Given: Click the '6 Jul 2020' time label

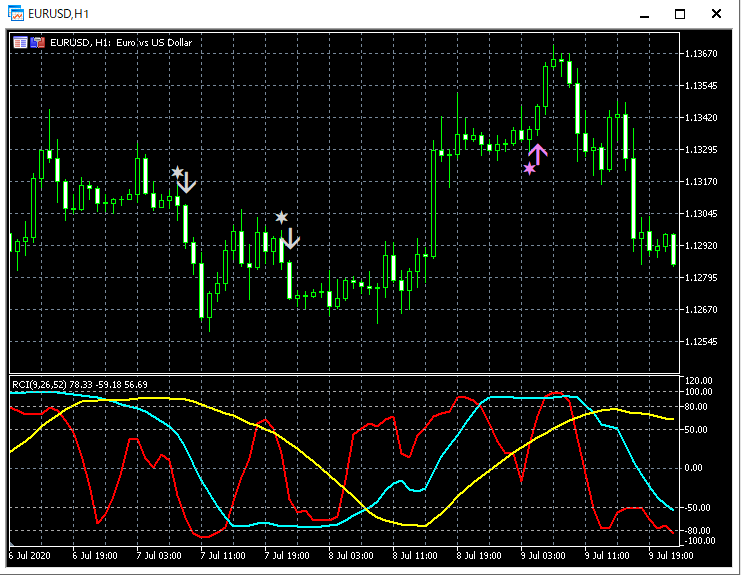Looking at the screenshot, I should [x=29, y=555].
